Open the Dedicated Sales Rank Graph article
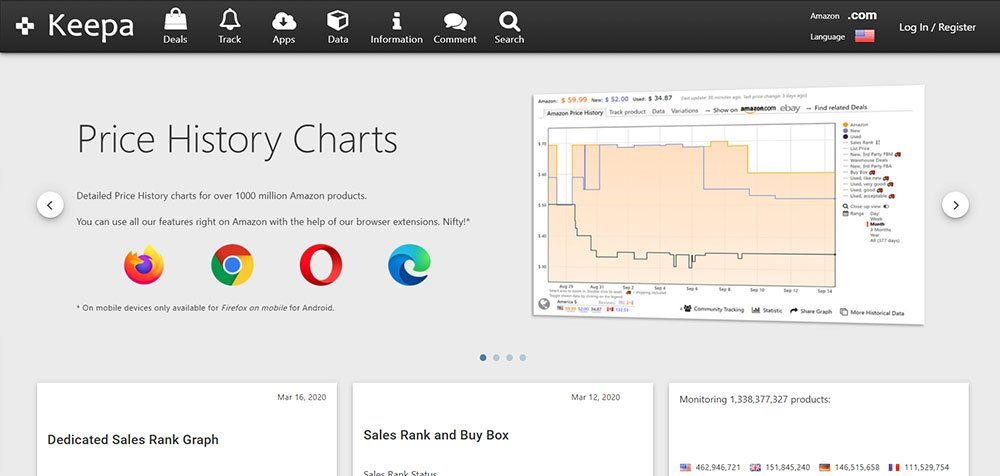1000x476 pixels. (x=133, y=440)
